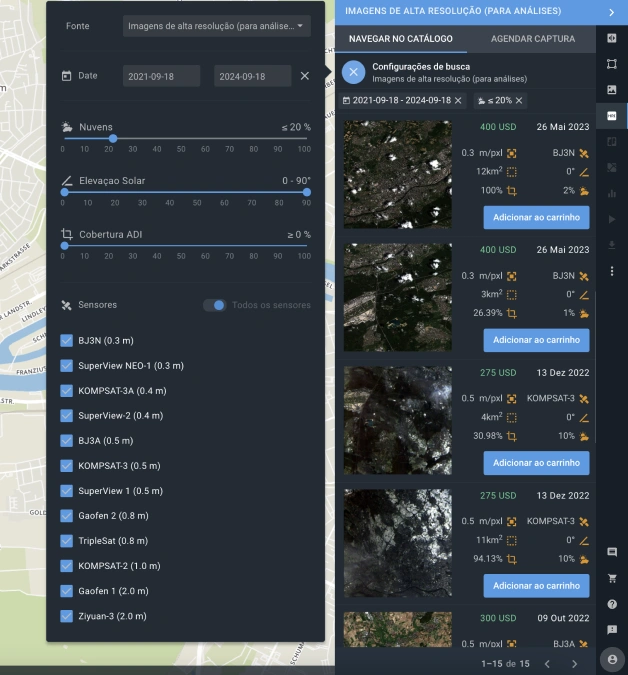This screenshot has height=675, width=628.
Task: Uncheck KOMPSAT-3 (0.5 m) sensor checkbox
Action: click(x=66, y=465)
